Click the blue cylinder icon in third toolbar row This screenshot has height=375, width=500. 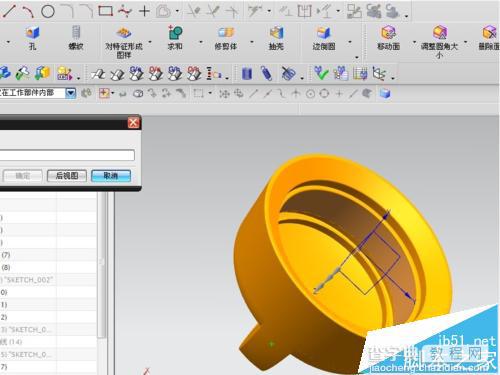(247, 73)
